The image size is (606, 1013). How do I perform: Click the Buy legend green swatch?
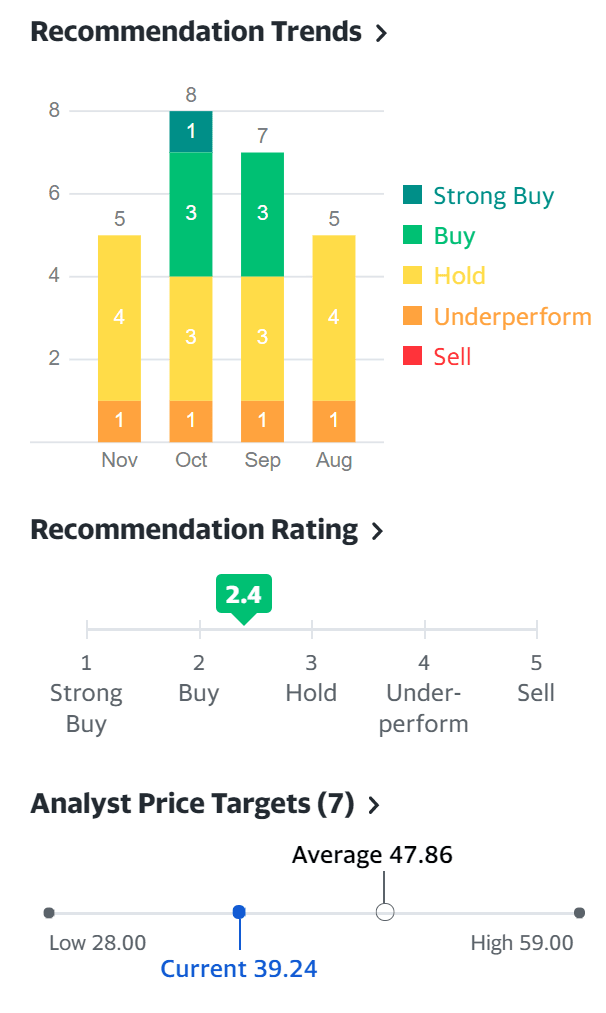(412, 236)
